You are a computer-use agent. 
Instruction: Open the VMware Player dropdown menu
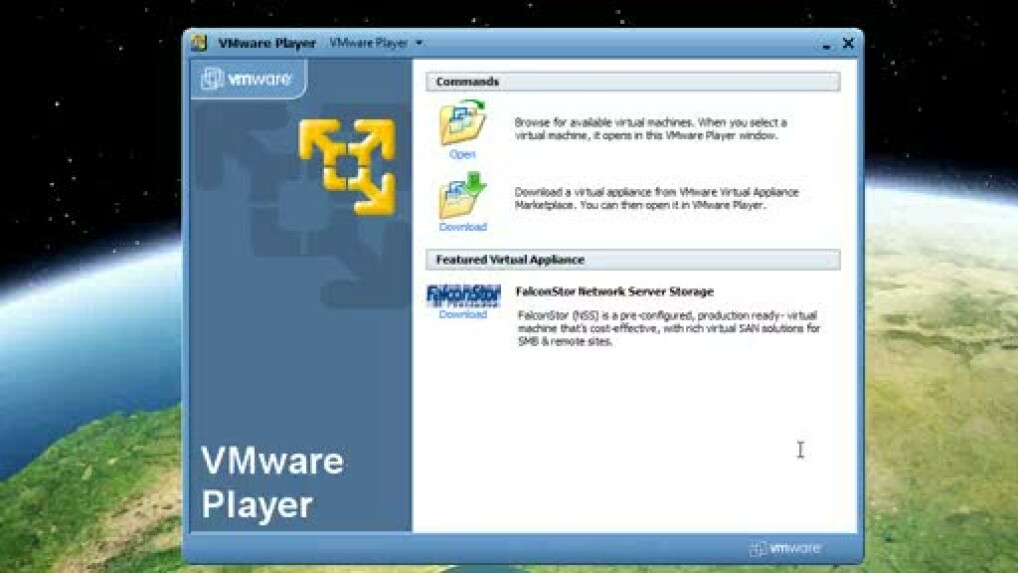coord(376,43)
